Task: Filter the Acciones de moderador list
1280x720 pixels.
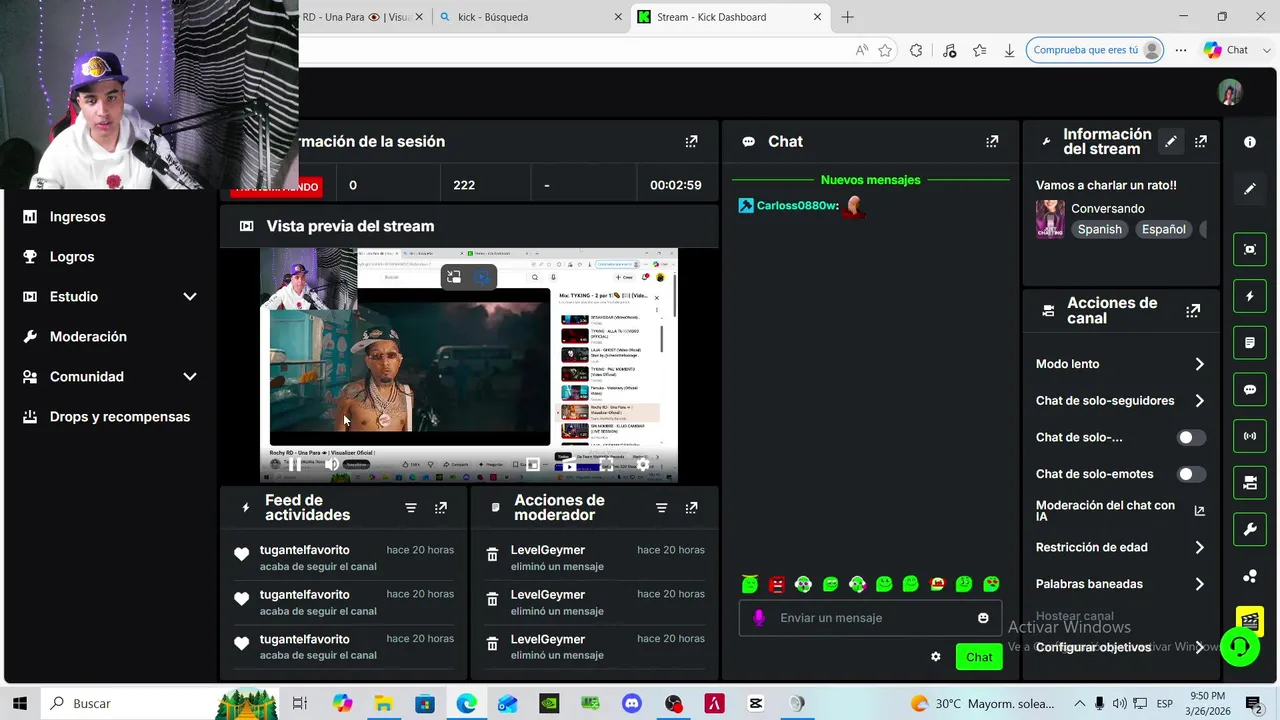Action: (x=661, y=508)
